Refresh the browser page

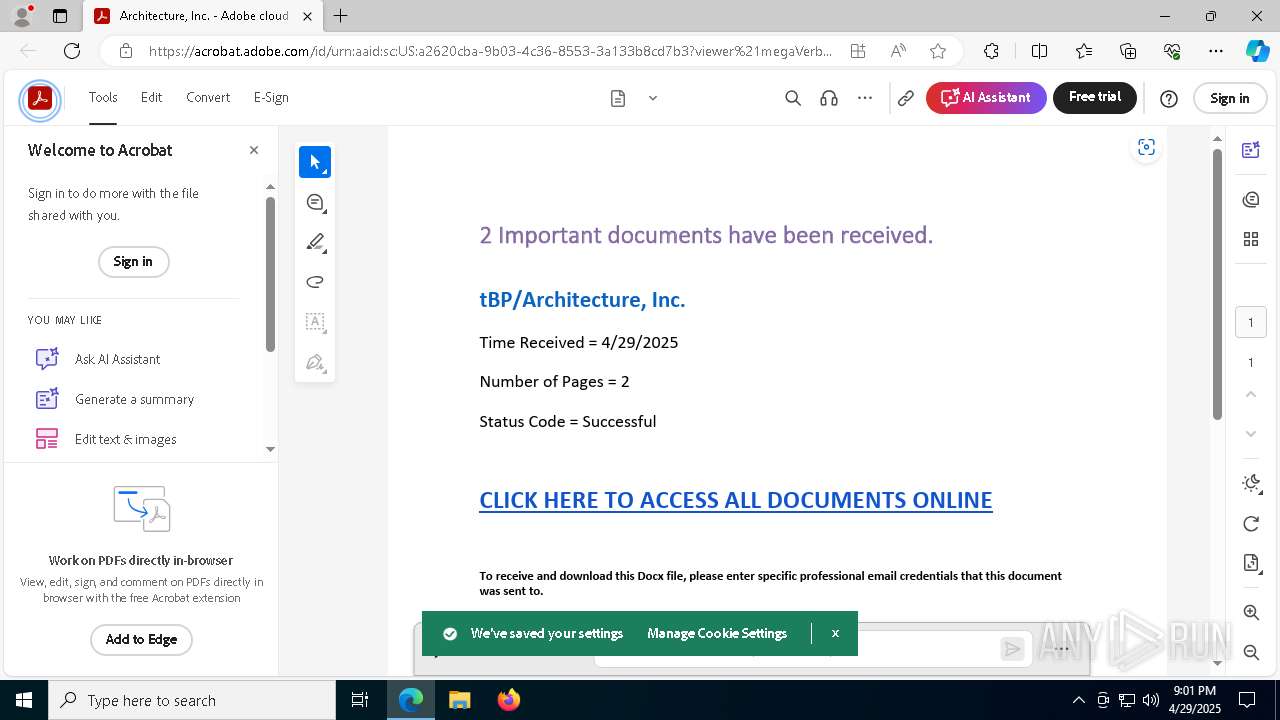[x=72, y=51]
